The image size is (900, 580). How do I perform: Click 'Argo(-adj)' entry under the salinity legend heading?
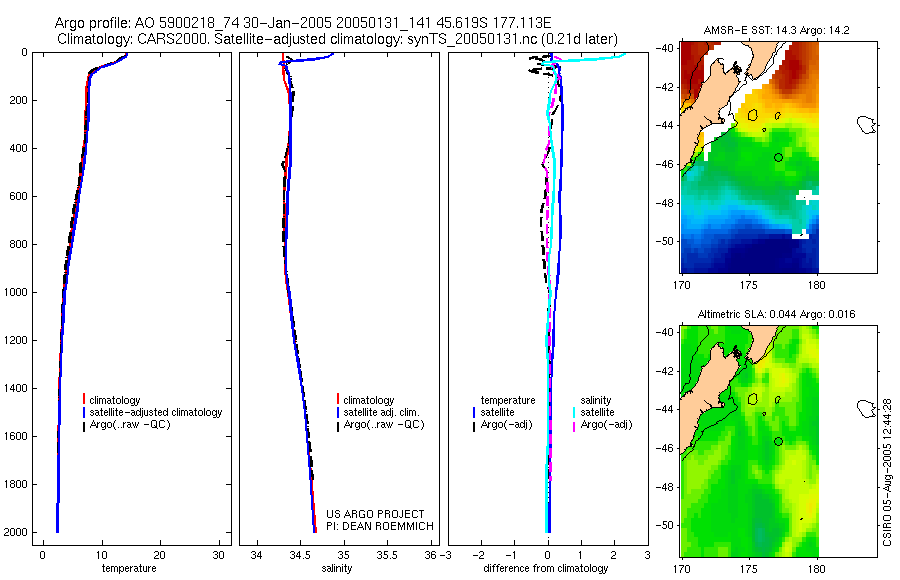[606, 424]
